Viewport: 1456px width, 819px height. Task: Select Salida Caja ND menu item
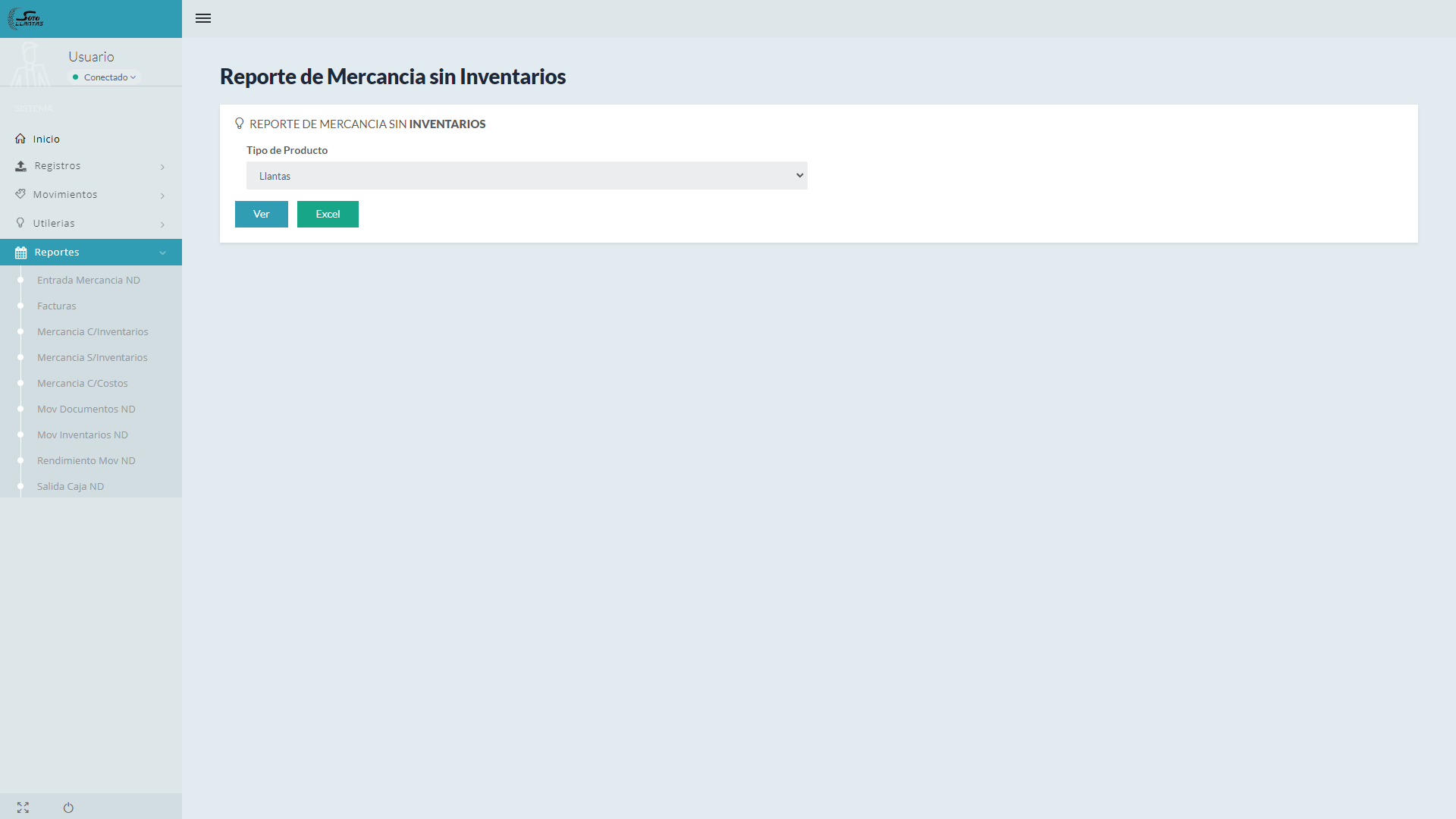(x=71, y=487)
